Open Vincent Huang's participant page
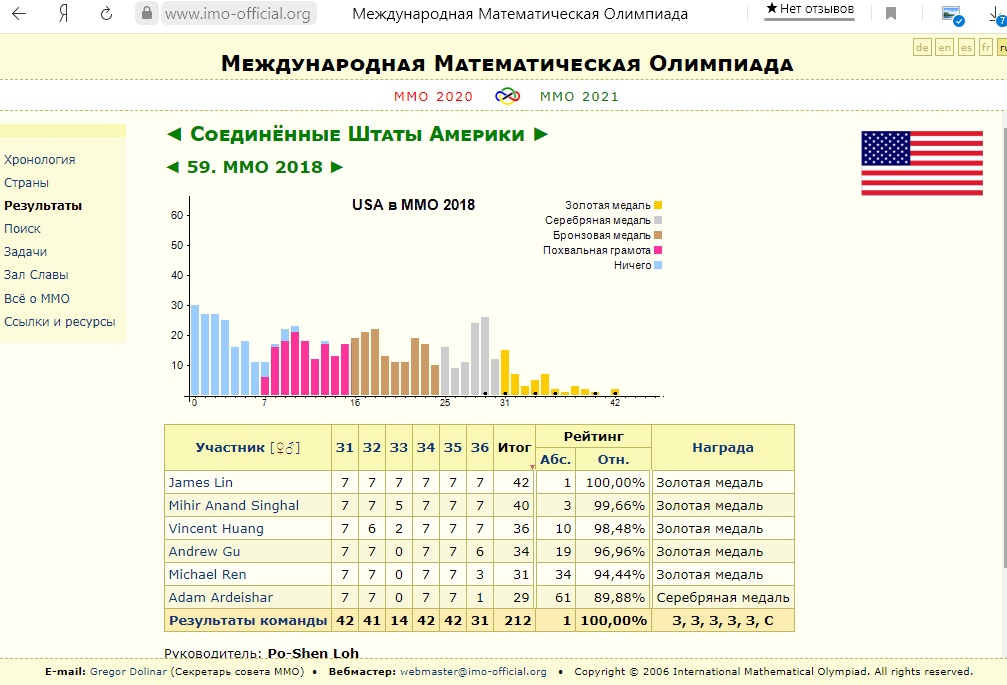Screen dimensions: 1007x685 coord(216,529)
